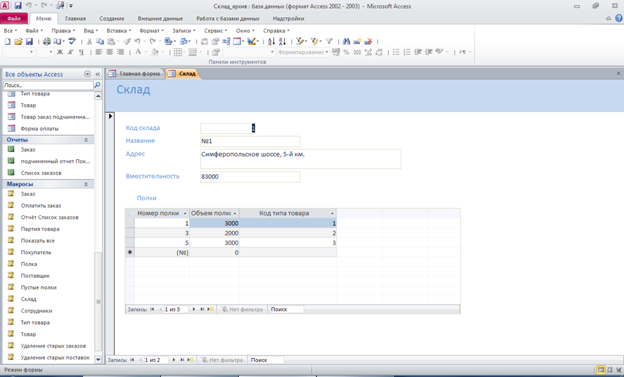Click navigation pane scroll-down arrow

click(x=98, y=359)
